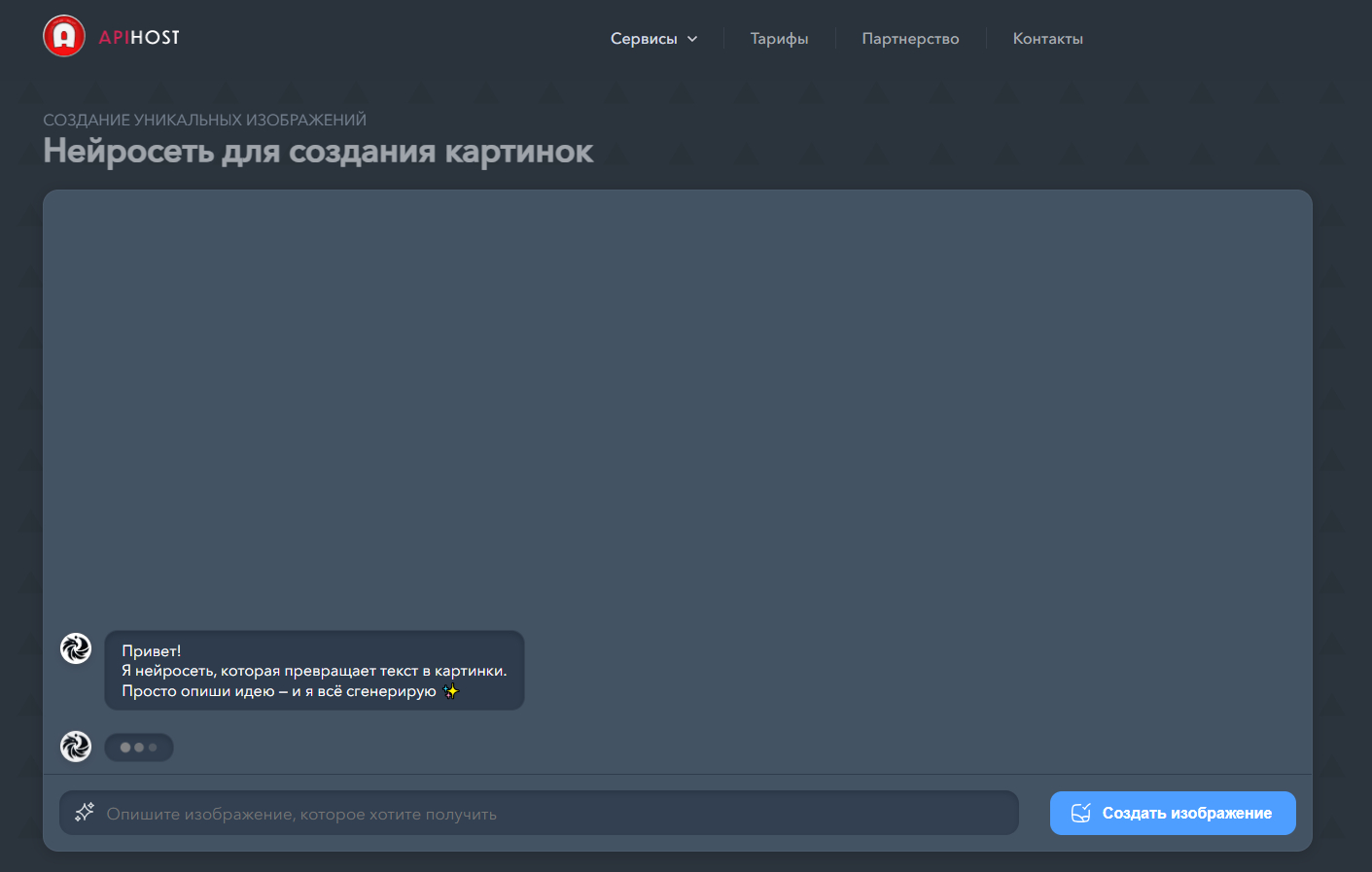Open the Контакты page
Viewport: 1372px width, 872px height.
point(1047,39)
